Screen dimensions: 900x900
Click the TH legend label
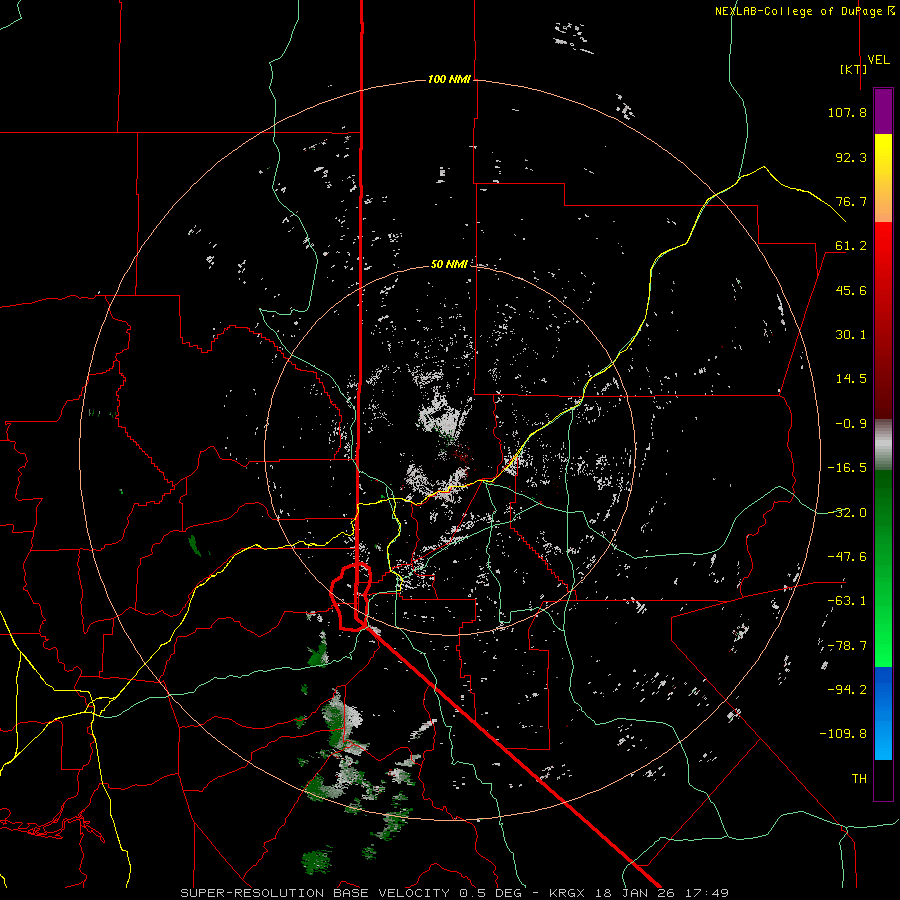tap(859, 778)
